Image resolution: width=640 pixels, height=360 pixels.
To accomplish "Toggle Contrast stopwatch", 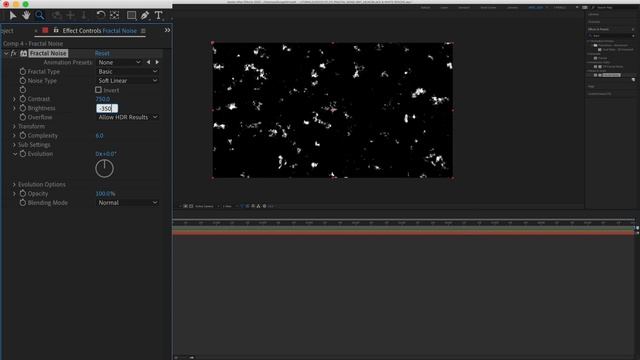I will (x=23, y=99).
